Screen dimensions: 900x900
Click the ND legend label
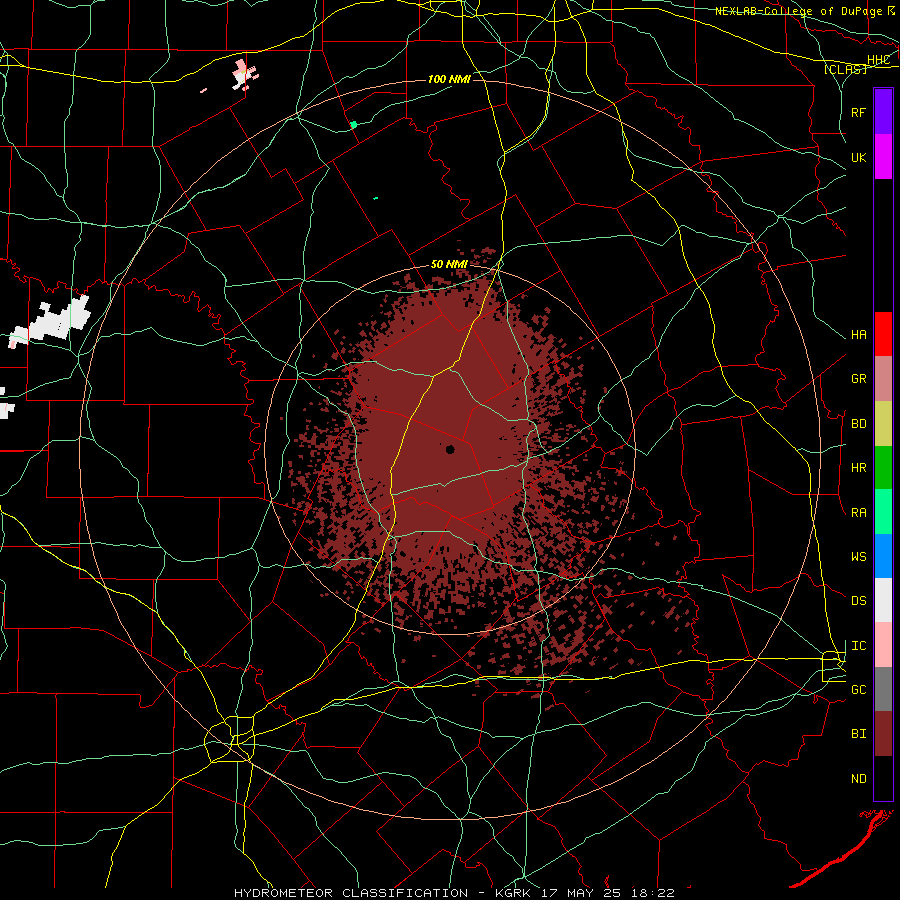858,779
